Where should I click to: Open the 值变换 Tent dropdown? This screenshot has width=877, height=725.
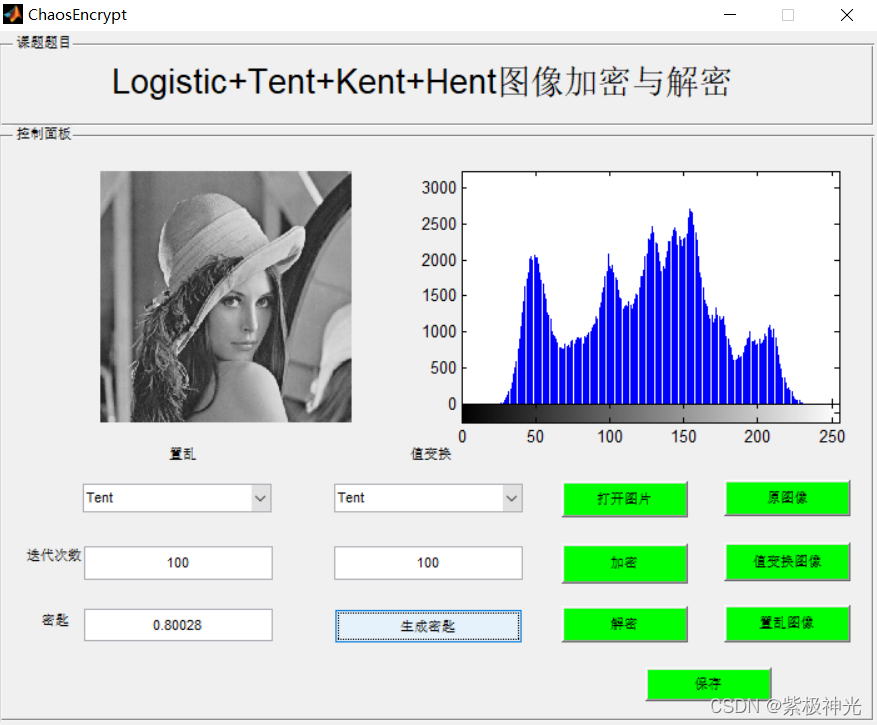(x=428, y=498)
